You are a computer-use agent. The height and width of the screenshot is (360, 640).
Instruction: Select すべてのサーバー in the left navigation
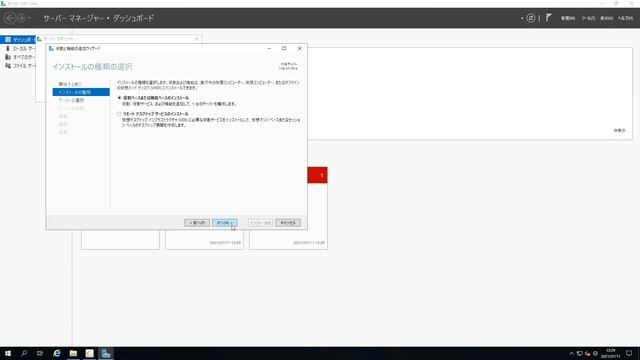(18, 57)
